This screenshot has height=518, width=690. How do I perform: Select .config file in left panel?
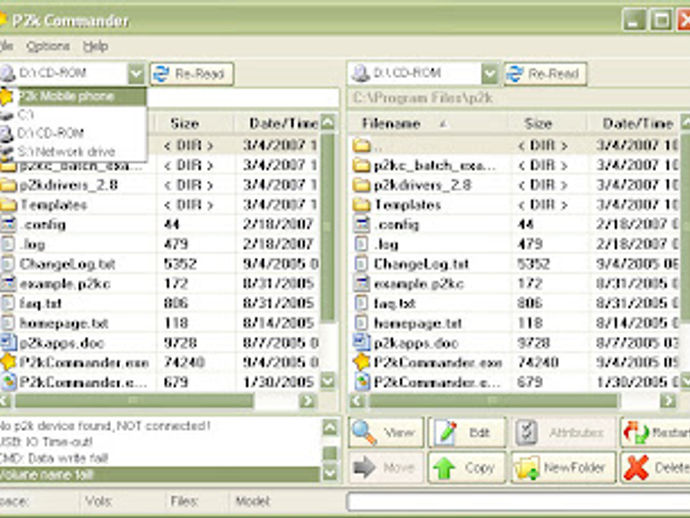[43, 224]
